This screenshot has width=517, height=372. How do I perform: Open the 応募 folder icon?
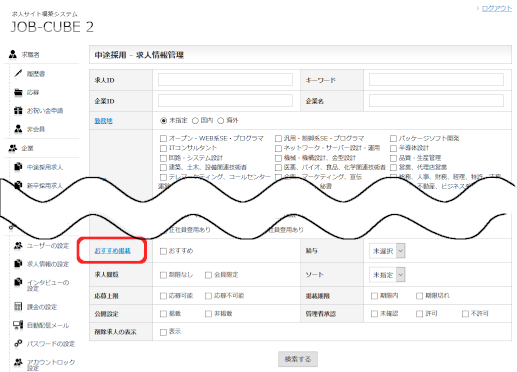[18, 92]
